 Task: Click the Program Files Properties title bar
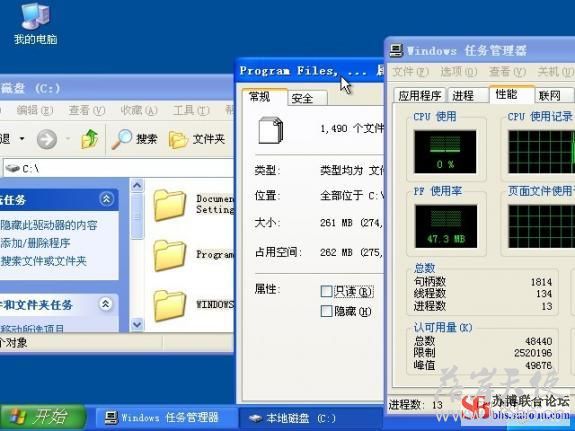click(x=310, y=70)
